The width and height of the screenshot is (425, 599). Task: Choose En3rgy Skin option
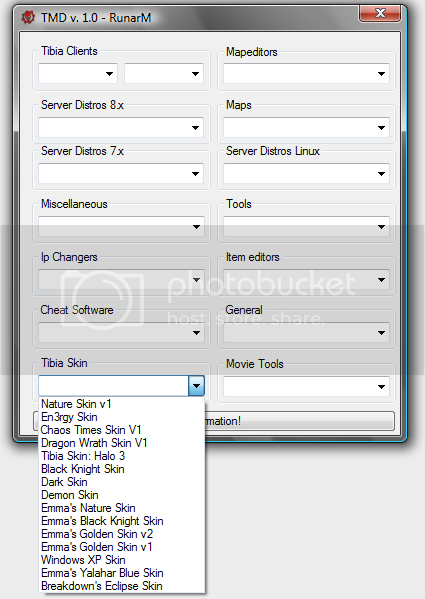(122, 417)
